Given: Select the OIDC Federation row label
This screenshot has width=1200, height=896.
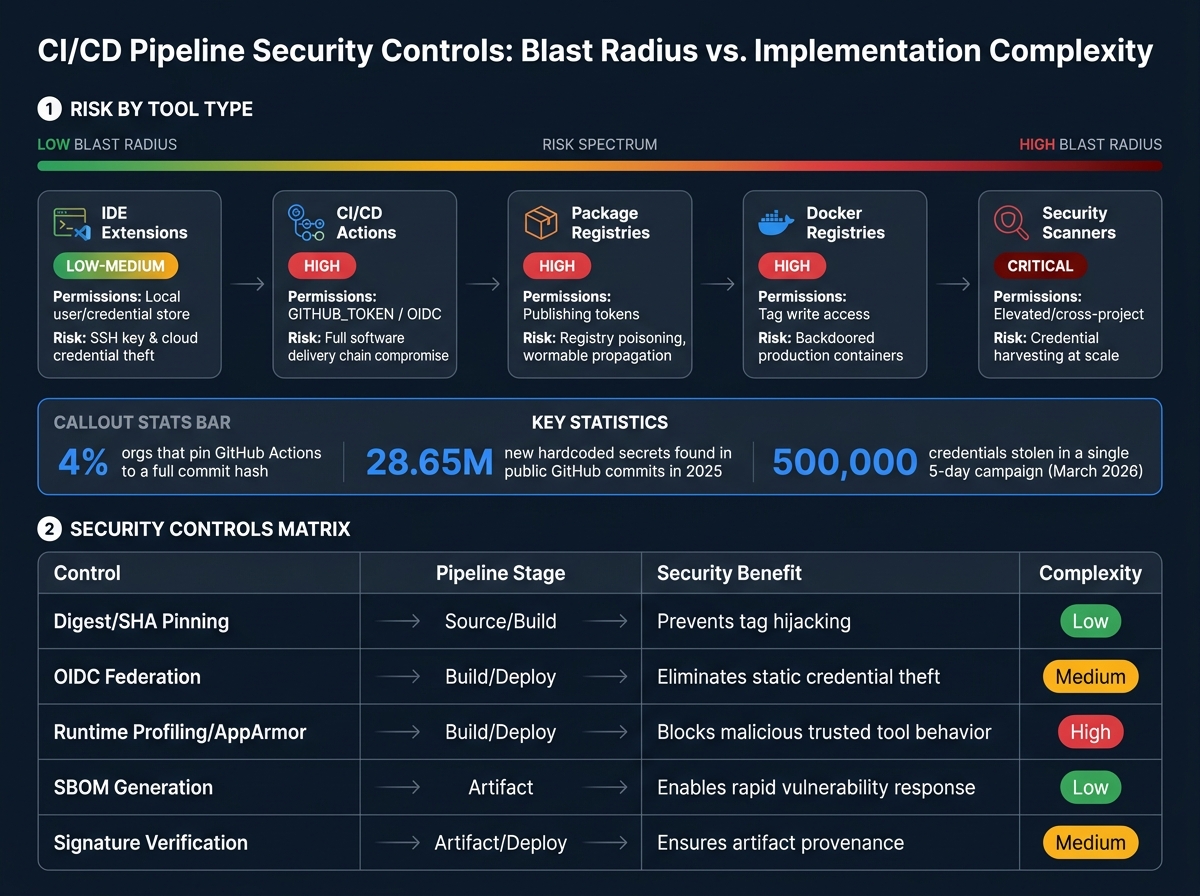Looking at the screenshot, I should [127, 677].
